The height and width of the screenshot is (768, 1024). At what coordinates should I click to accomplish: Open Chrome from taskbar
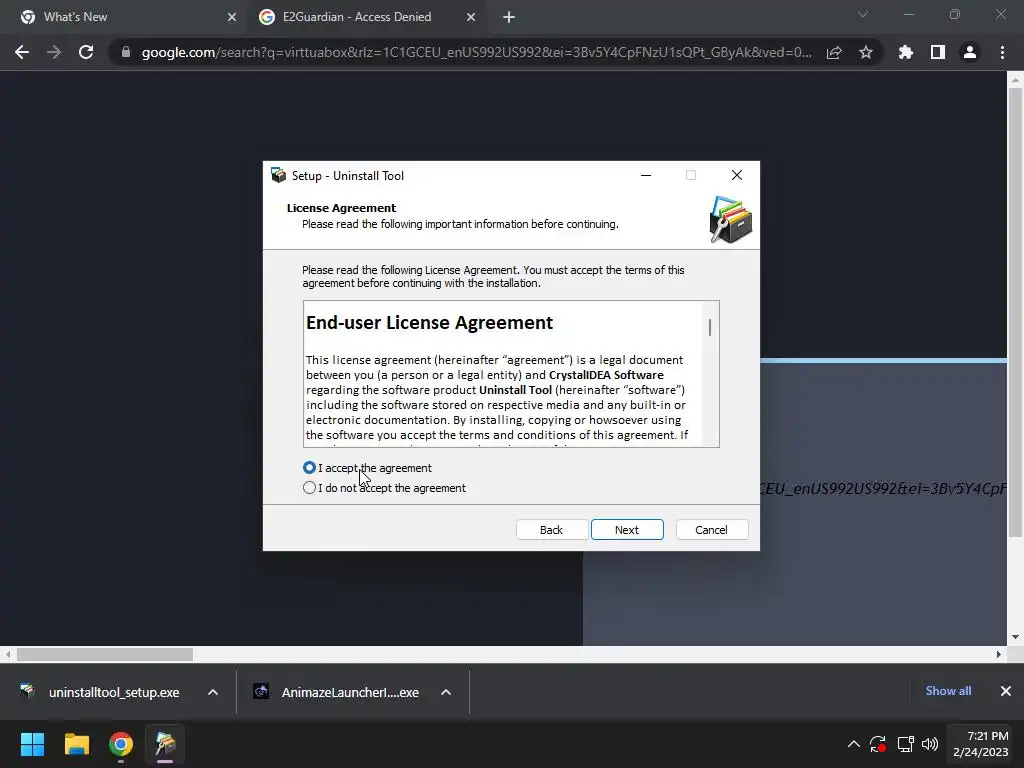click(x=121, y=744)
